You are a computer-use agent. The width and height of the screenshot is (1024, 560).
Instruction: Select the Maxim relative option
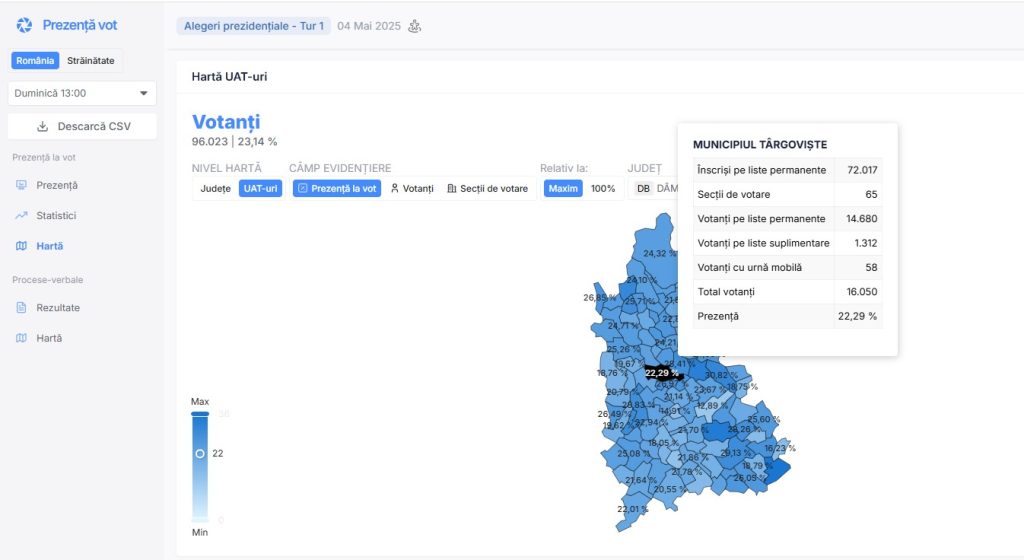coord(564,188)
